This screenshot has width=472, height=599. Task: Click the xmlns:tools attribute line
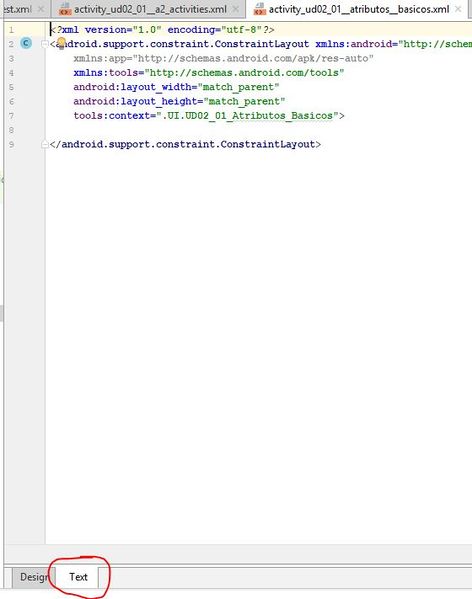pyautogui.click(x=209, y=73)
